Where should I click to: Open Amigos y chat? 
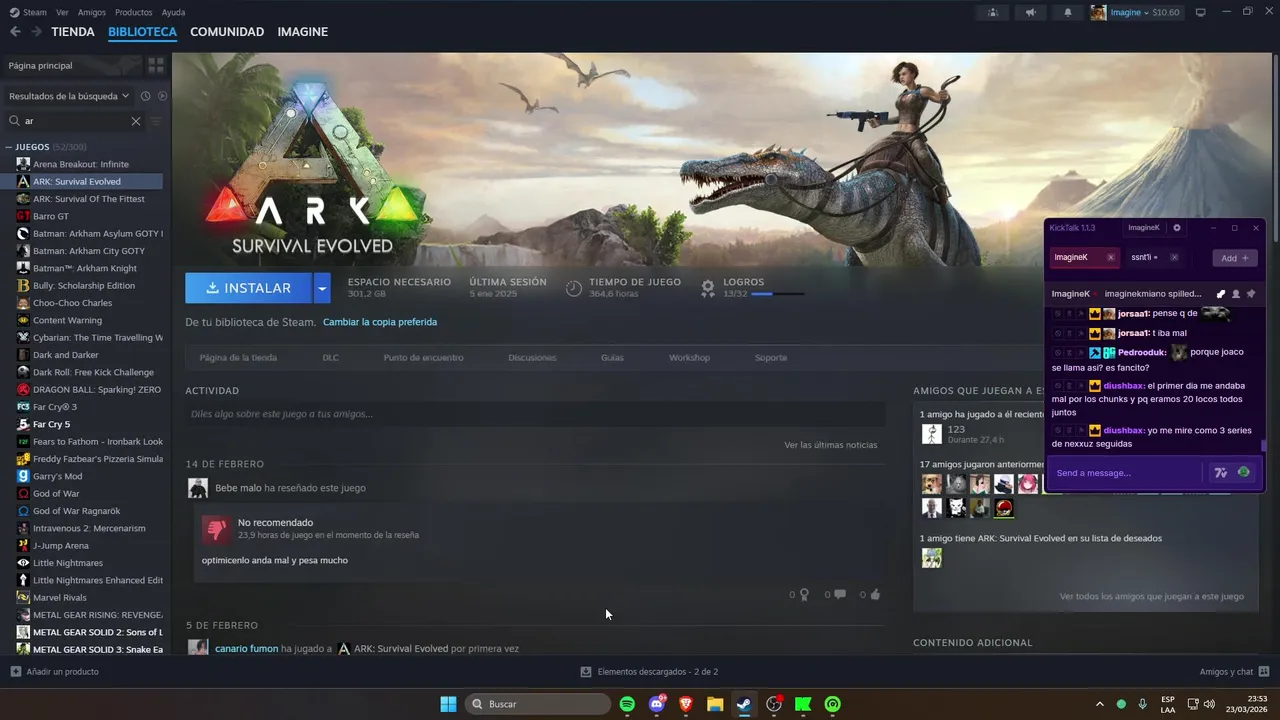coord(1235,672)
